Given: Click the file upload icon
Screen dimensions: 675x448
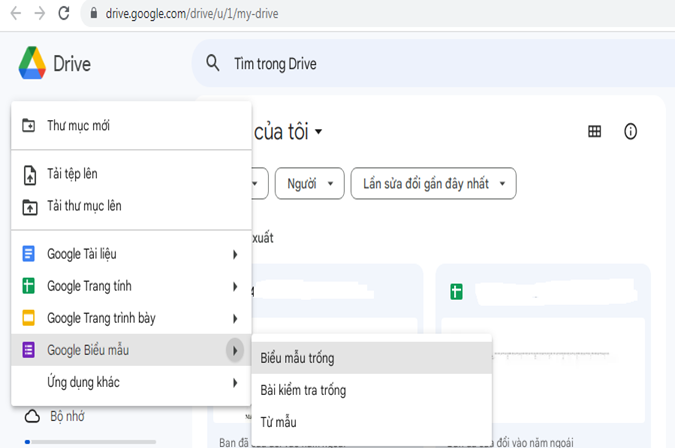Looking at the screenshot, I should pos(30,175).
